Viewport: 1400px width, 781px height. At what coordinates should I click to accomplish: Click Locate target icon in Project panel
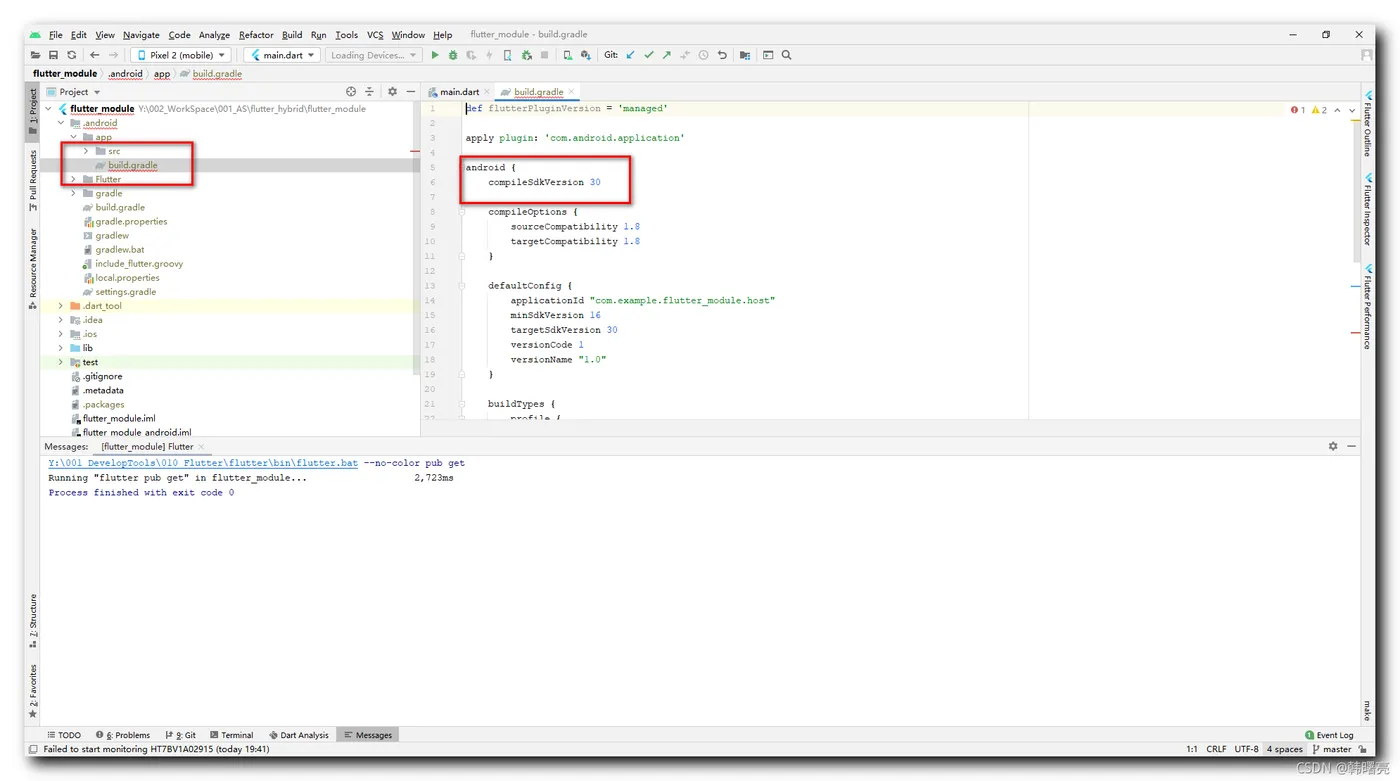[351, 91]
